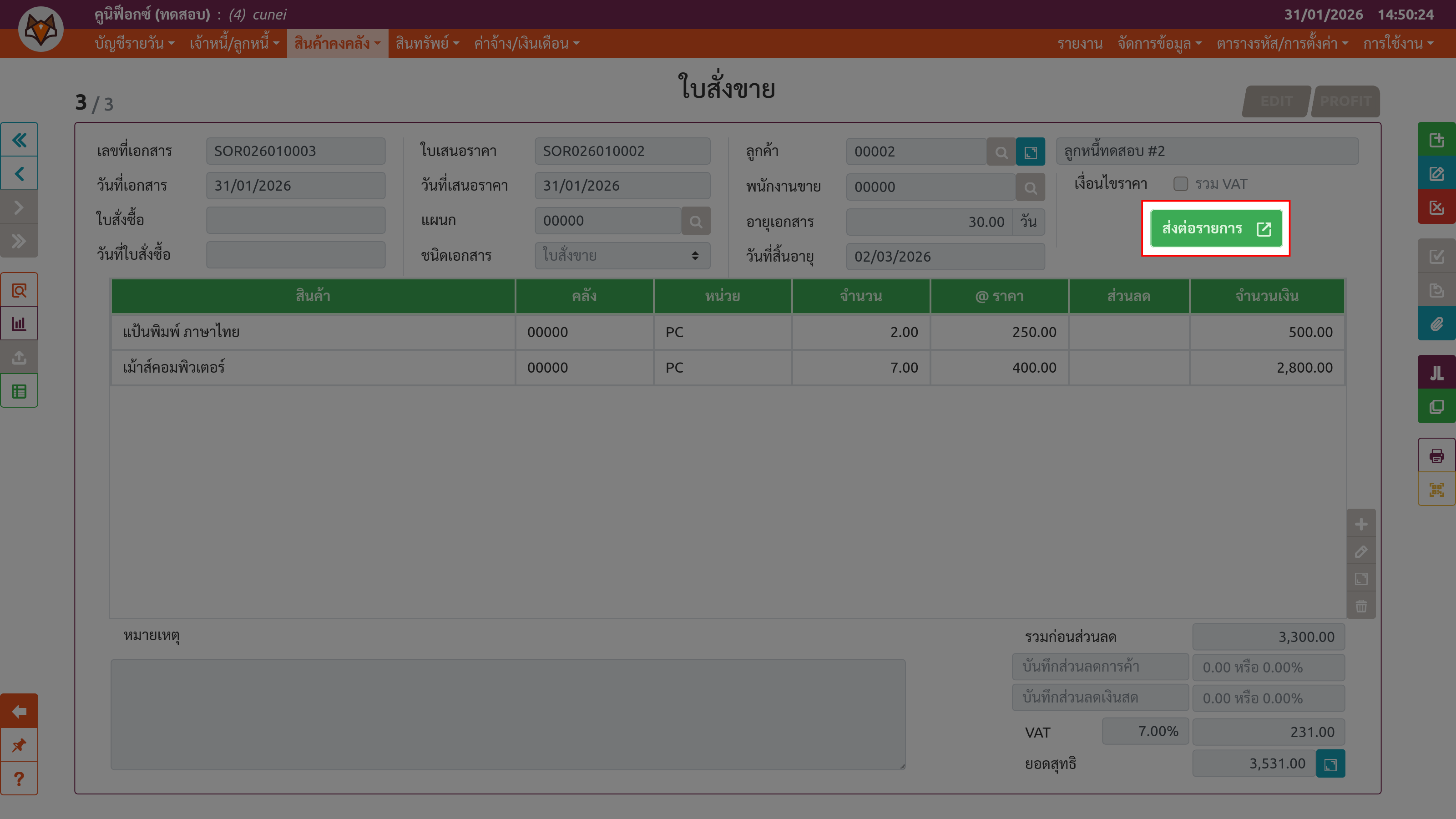This screenshot has width=1456, height=819.
Task: Click the green forward-items button
Action: (1215, 228)
